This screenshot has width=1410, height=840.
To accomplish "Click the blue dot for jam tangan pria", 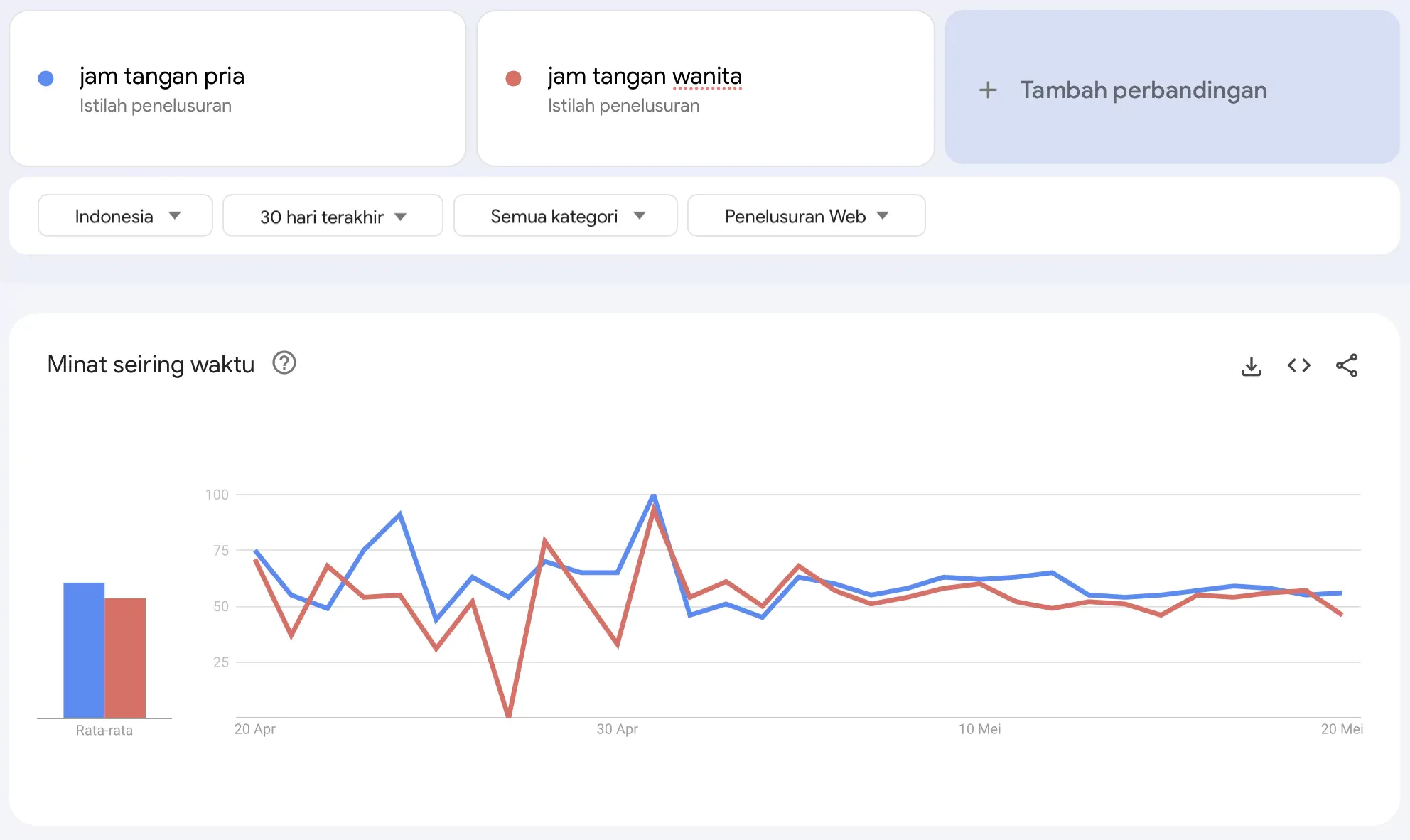I will coord(46,78).
